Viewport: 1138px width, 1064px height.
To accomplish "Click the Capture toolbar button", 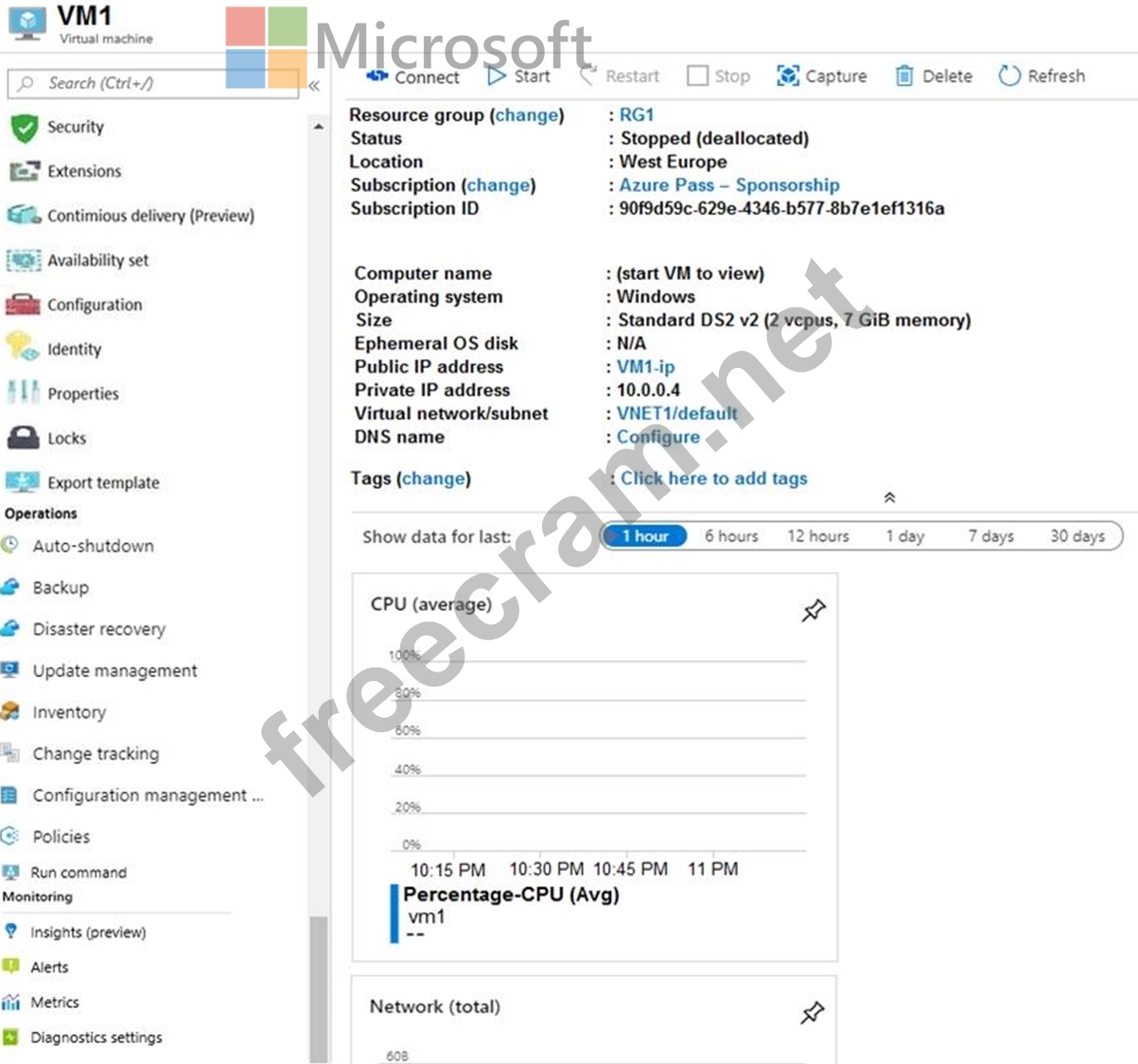I will point(821,76).
